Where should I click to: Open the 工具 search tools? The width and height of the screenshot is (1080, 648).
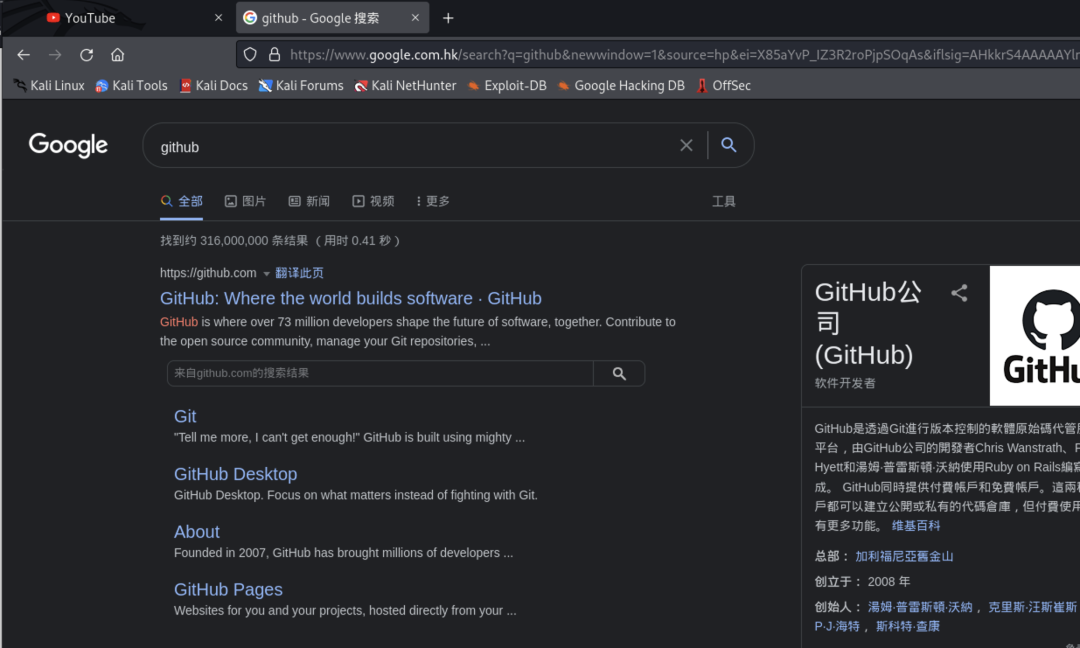pos(723,201)
